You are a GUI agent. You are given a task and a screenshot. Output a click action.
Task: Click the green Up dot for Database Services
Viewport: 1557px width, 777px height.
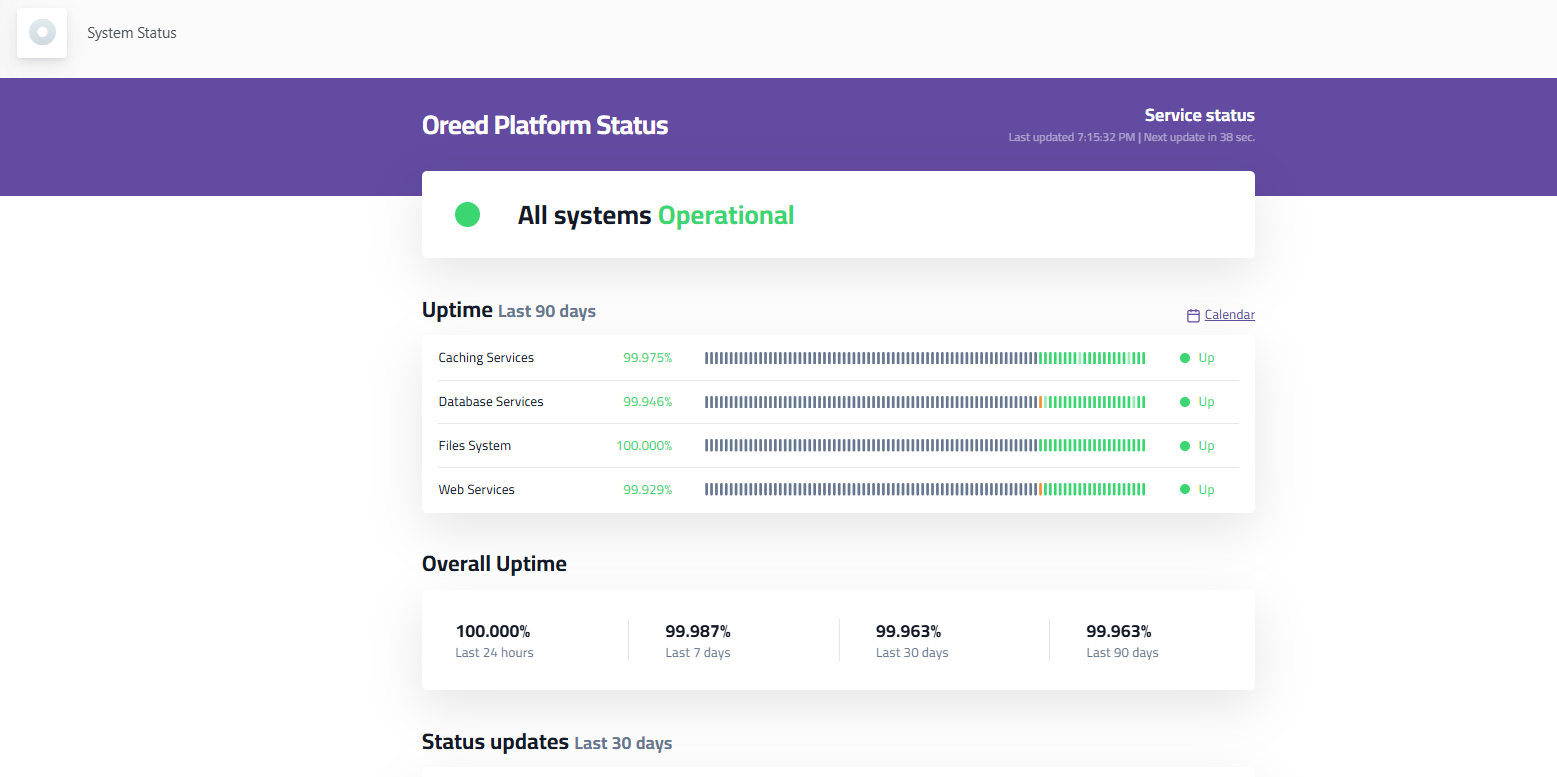[1185, 402]
